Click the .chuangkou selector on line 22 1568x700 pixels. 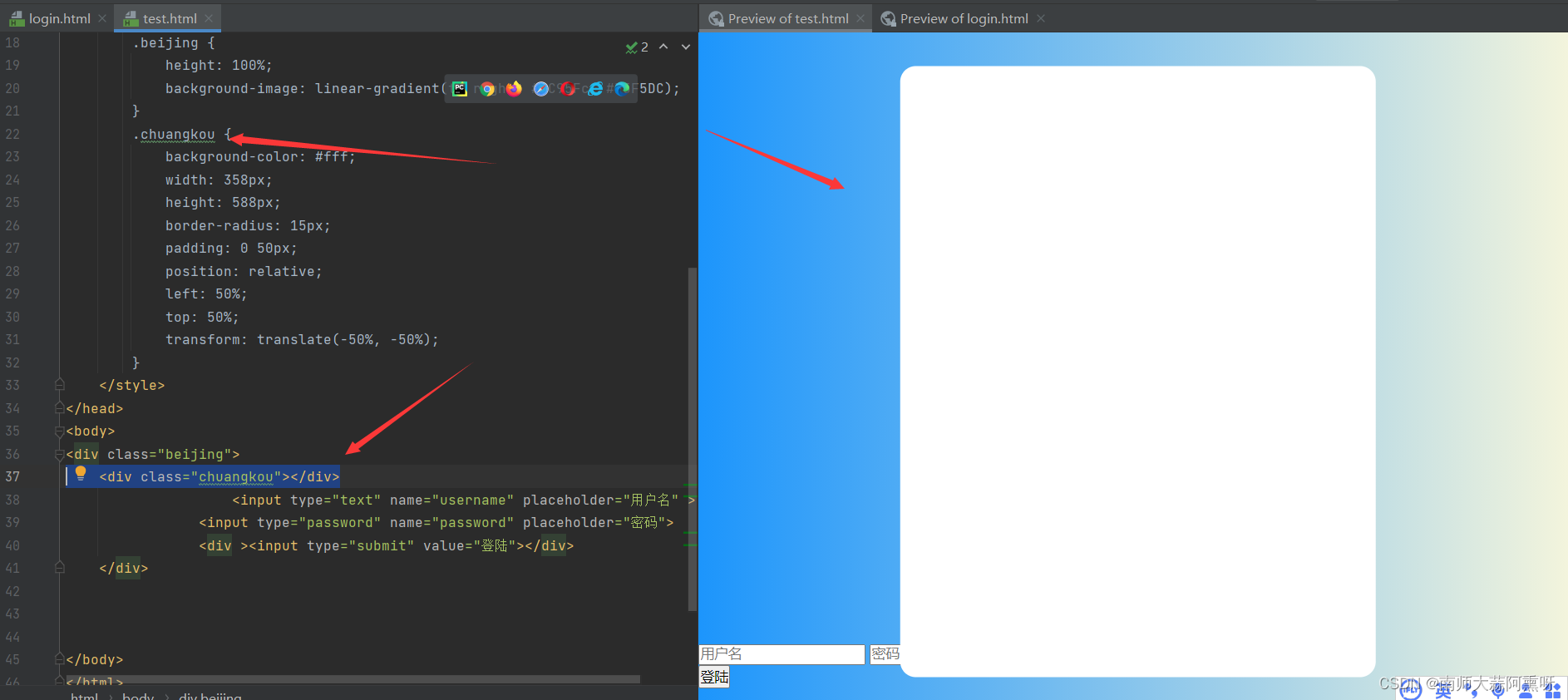point(174,135)
